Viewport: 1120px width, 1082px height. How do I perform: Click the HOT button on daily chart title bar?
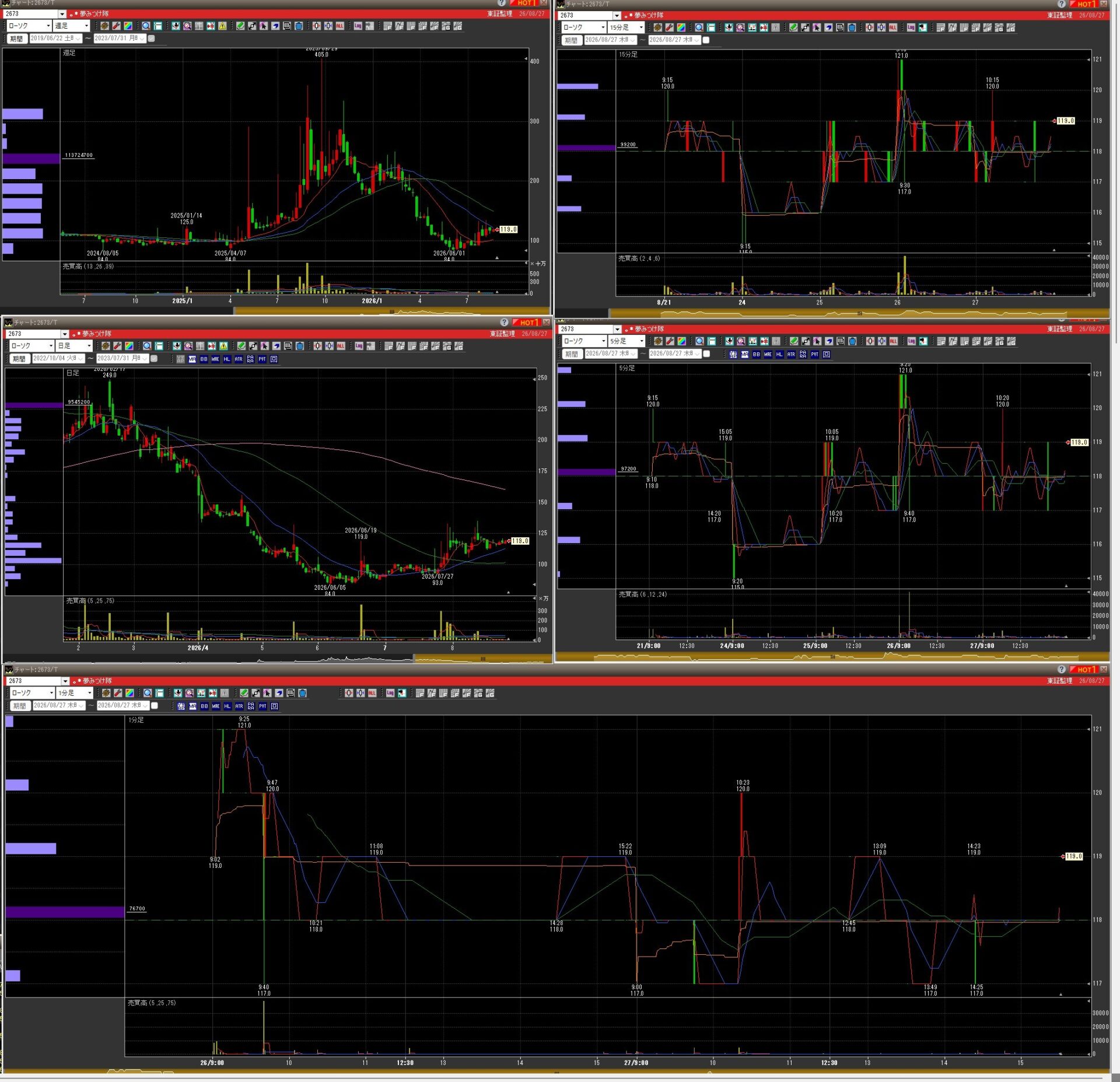[527, 323]
